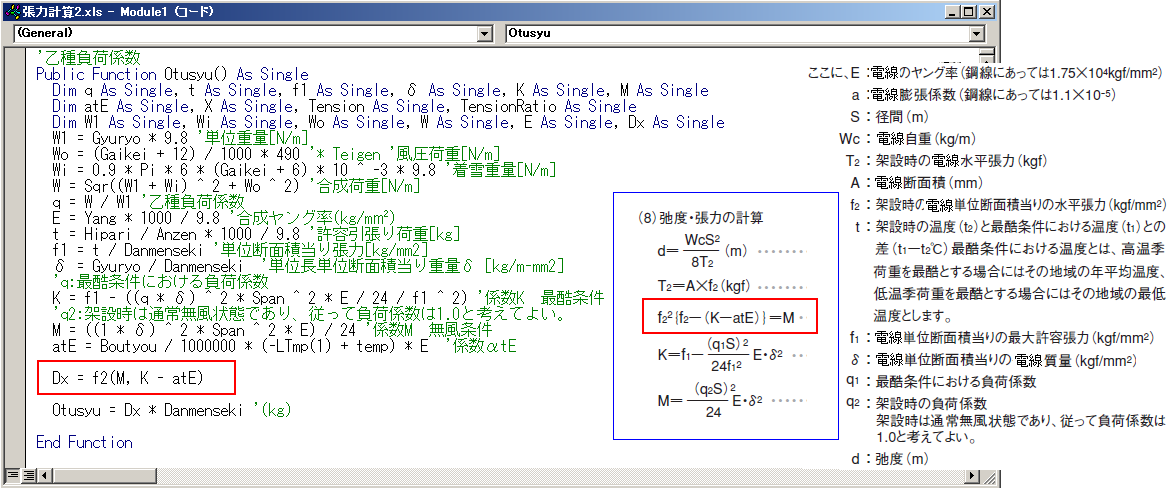Click the definition 'a：電線膨張係数'

click(985, 95)
